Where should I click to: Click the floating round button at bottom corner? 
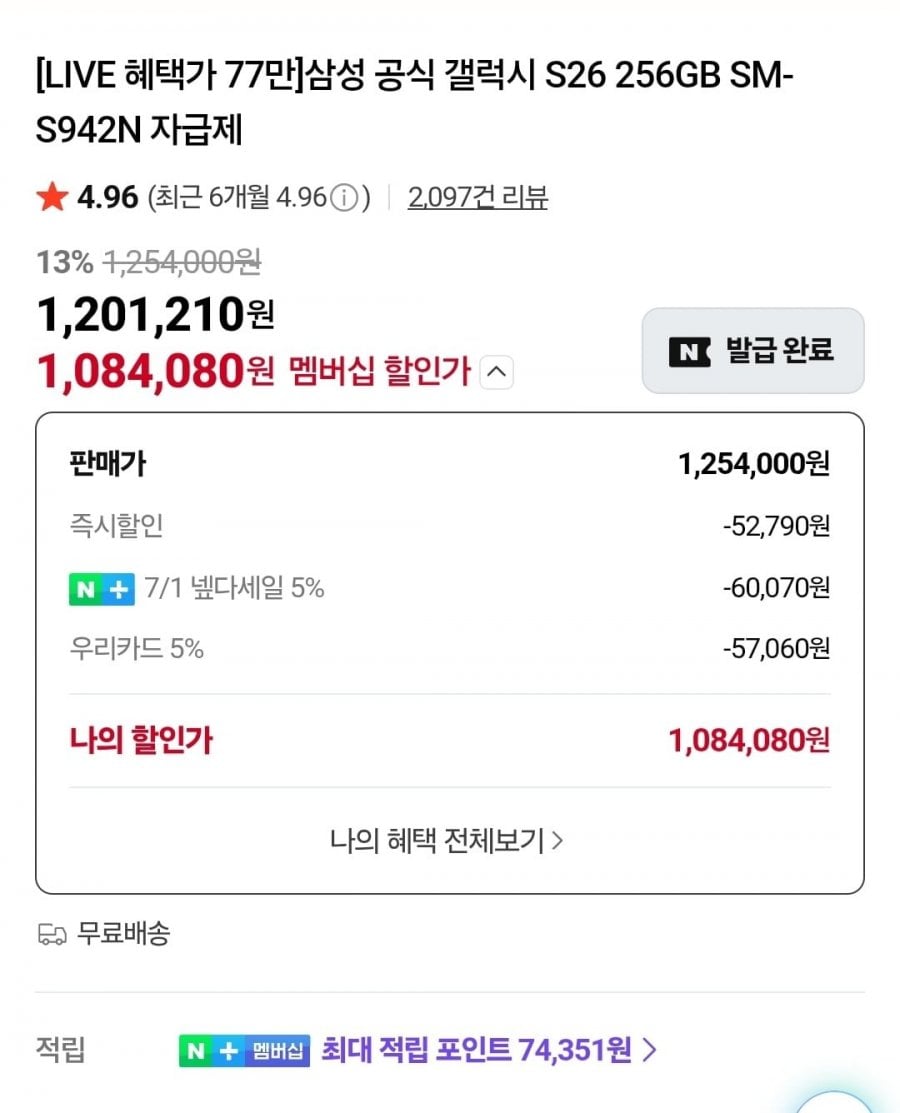point(833,1102)
